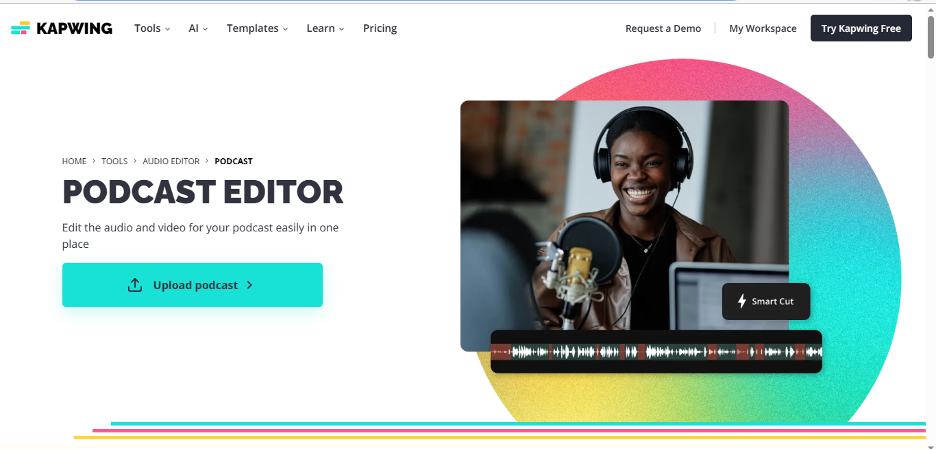Image resolution: width=936 pixels, height=450 pixels.
Task: Open Request a Demo link
Action: click(663, 28)
